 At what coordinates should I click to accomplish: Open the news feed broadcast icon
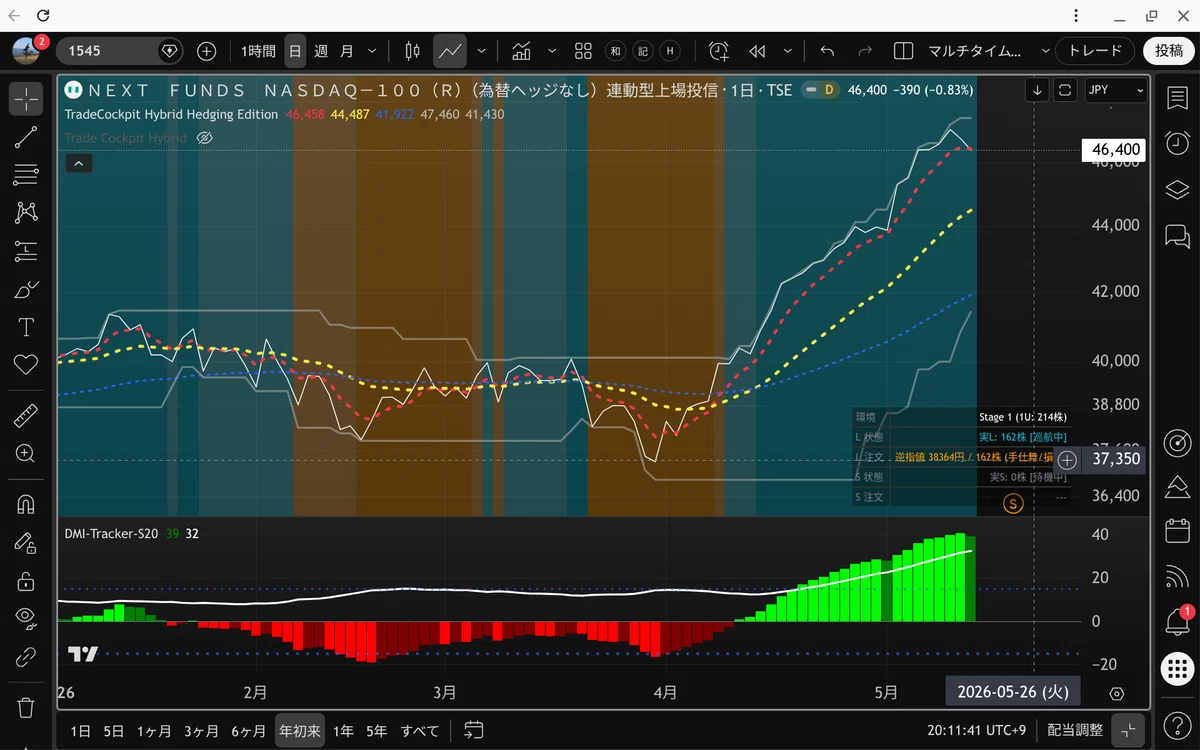(x=1177, y=576)
